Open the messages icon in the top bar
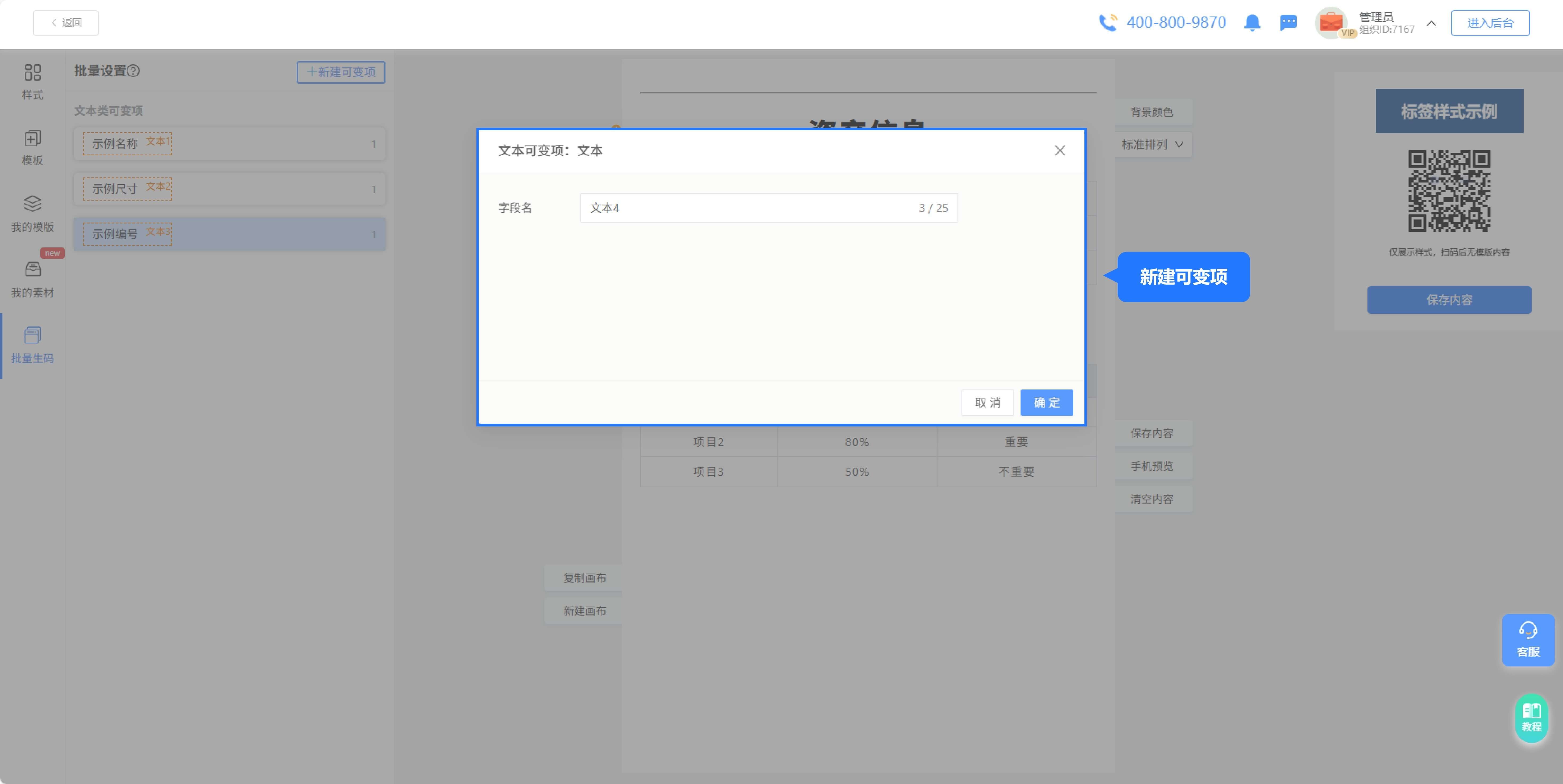This screenshot has height=784, width=1563. pyautogui.click(x=1288, y=23)
